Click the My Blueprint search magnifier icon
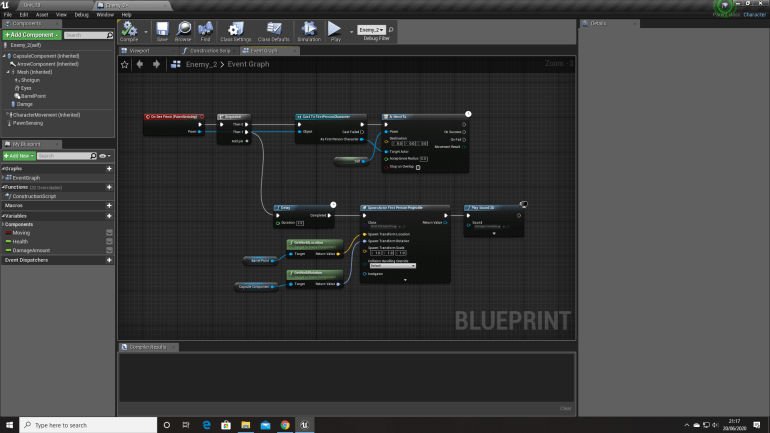The width and height of the screenshot is (770, 433). point(93,156)
